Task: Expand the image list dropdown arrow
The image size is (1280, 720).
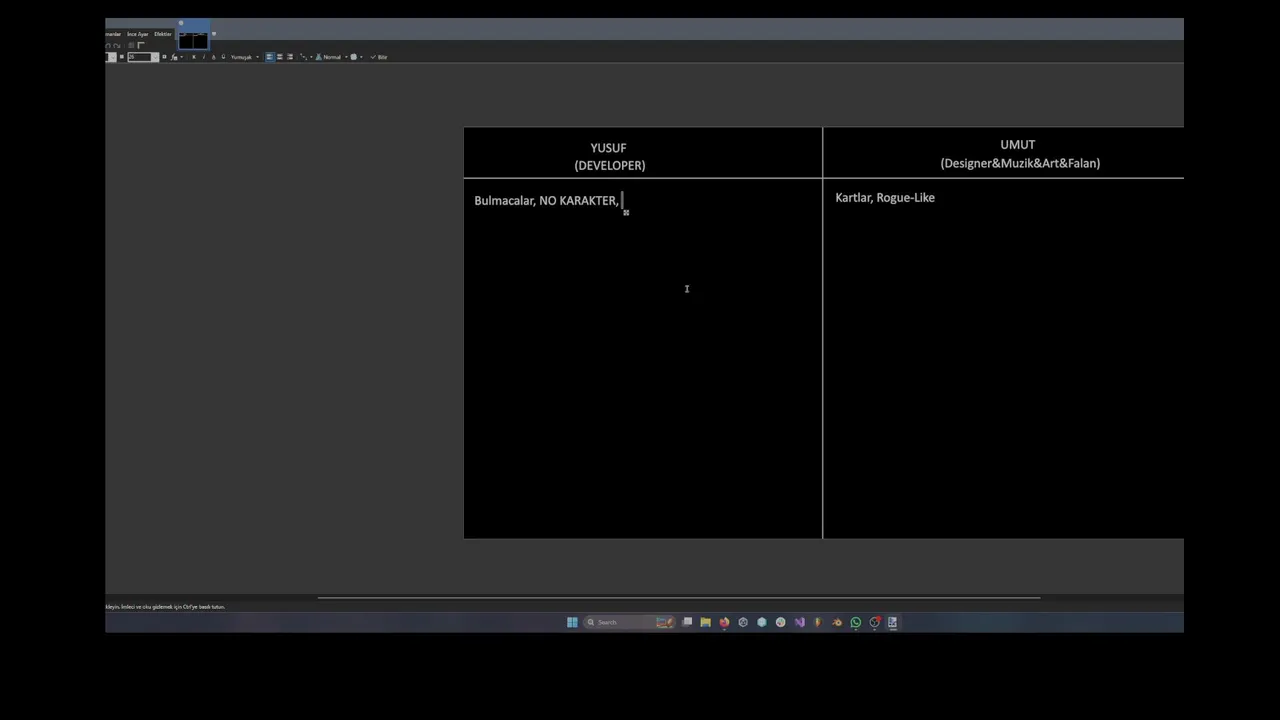Action: pos(214,34)
